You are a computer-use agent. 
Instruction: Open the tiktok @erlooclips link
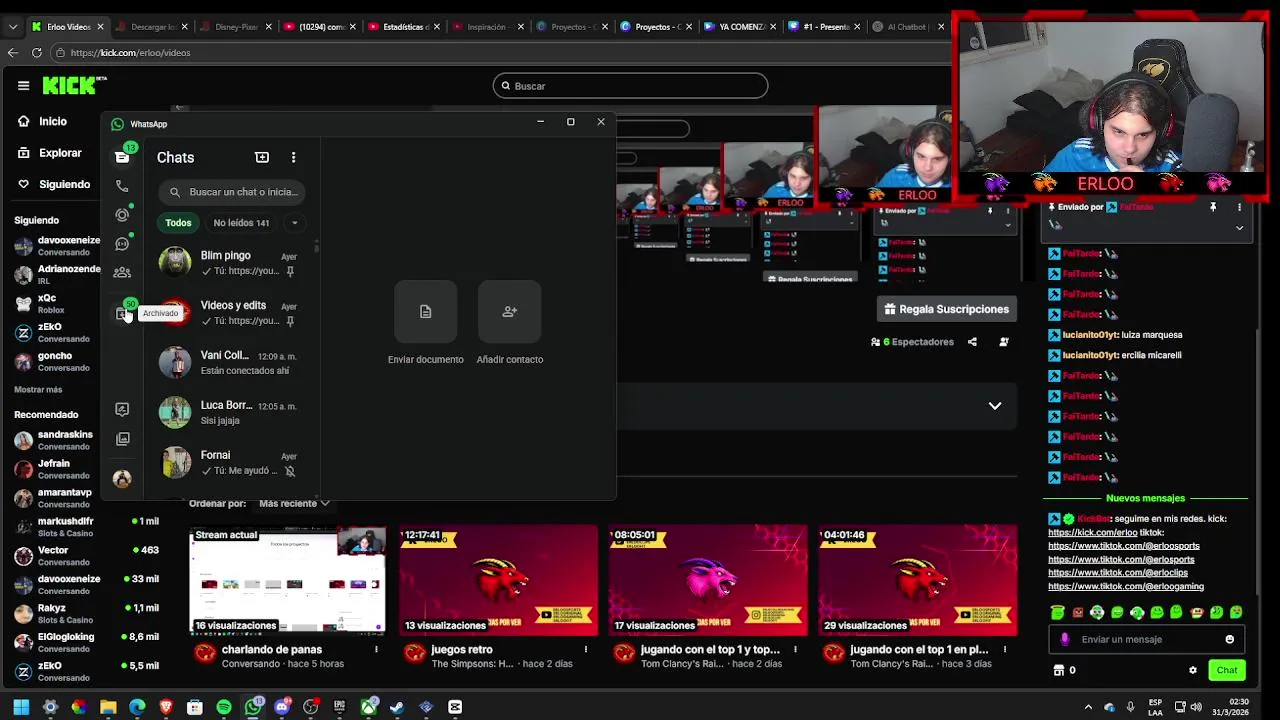(1118, 573)
